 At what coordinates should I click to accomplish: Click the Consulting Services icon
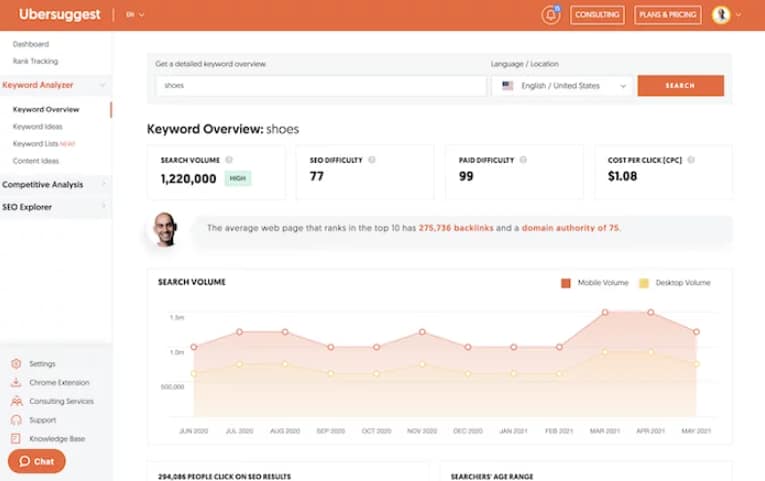point(16,401)
